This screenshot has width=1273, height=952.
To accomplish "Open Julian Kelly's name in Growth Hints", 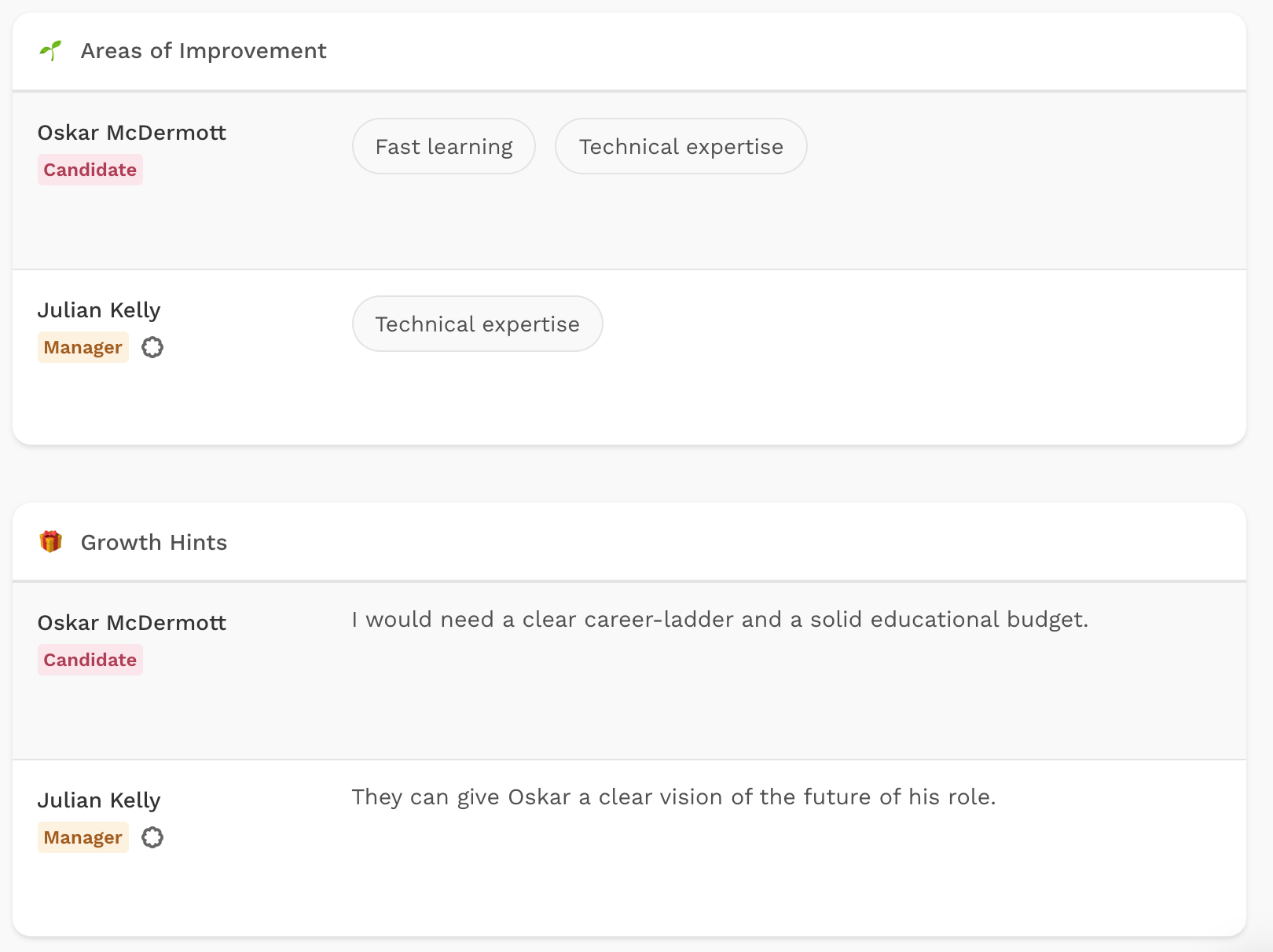I will (99, 800).
